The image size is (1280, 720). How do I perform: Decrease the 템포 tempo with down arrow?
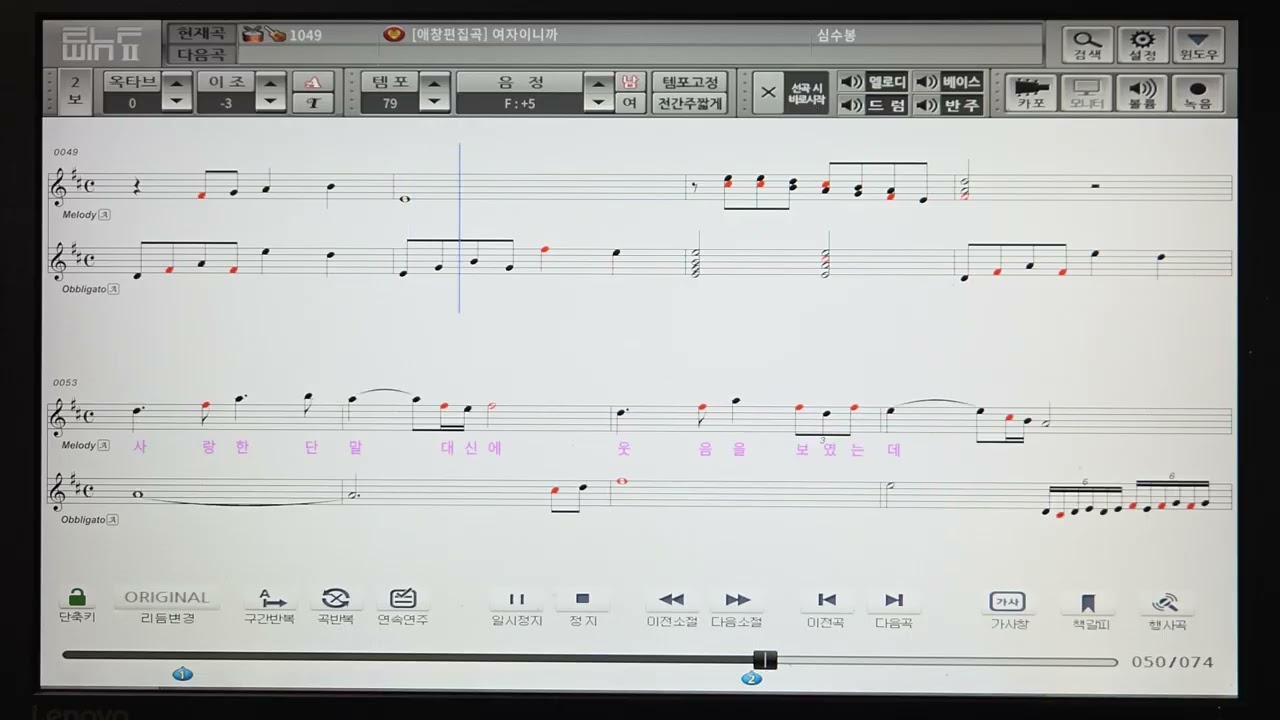pyautogui.click(x=434, y=102)
